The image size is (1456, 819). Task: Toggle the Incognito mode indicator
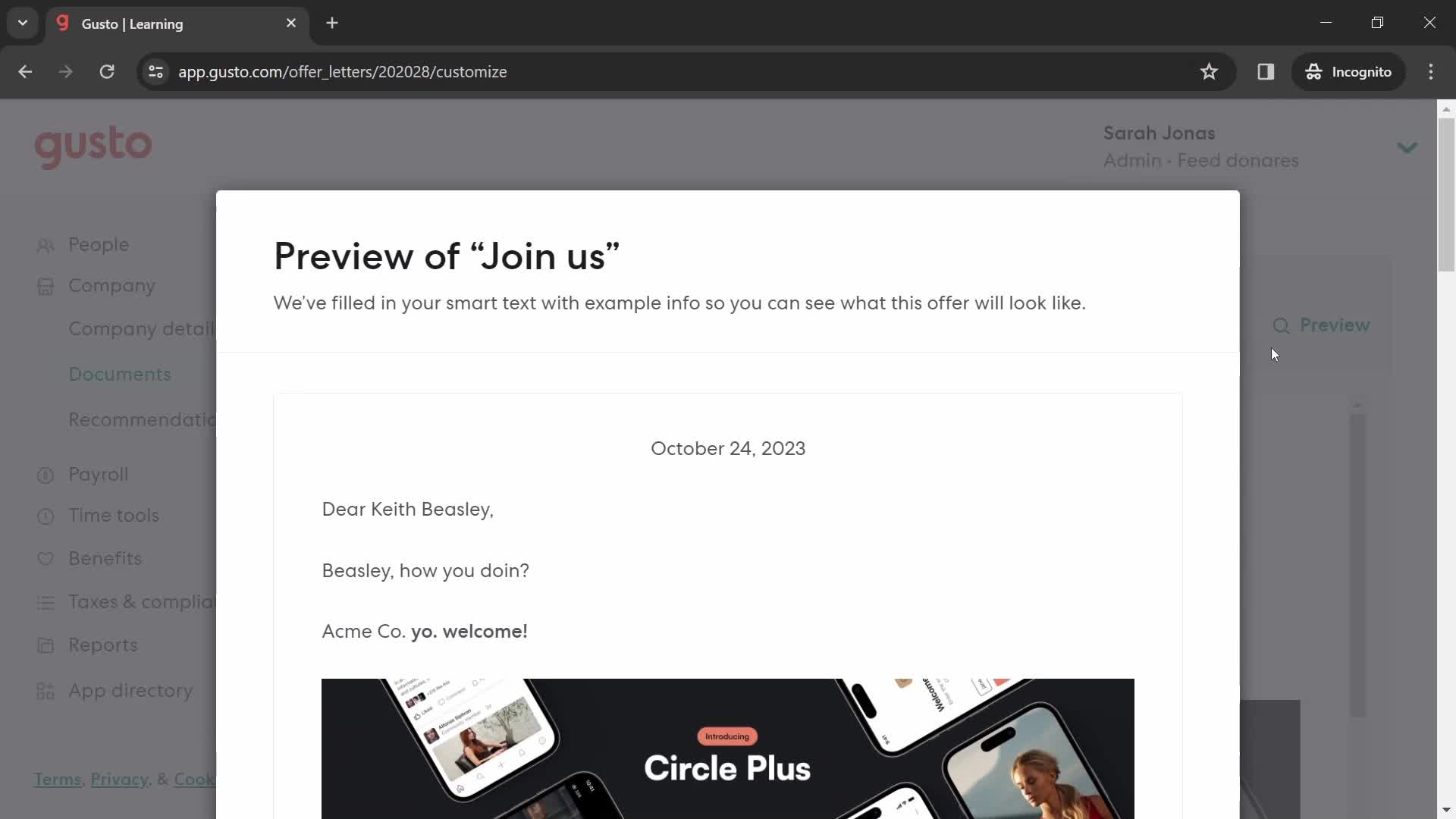pos(1348,71)
